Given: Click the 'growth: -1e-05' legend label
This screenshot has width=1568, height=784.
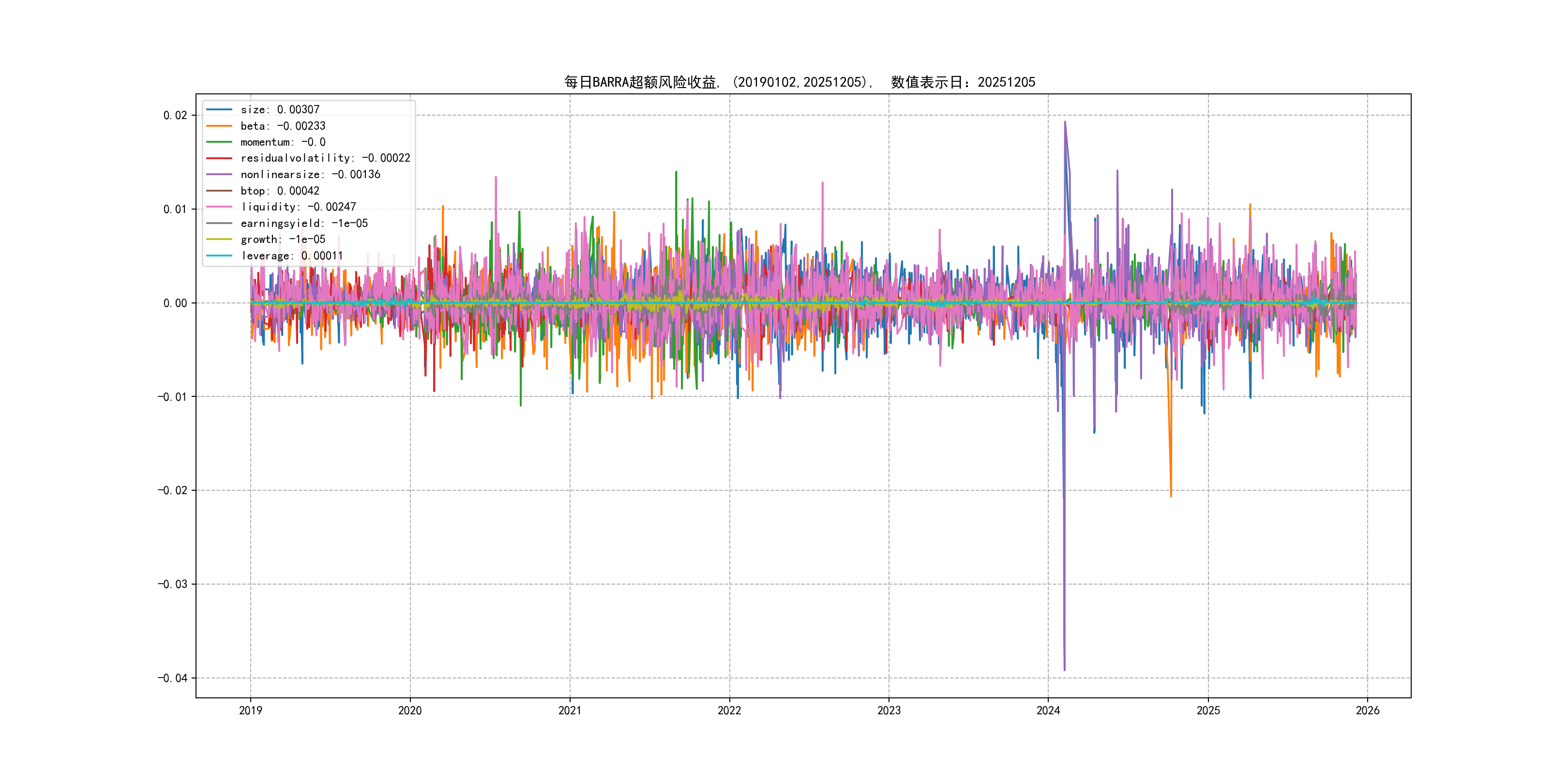Looking at the screenshot, I should click(x=283, y=239).
